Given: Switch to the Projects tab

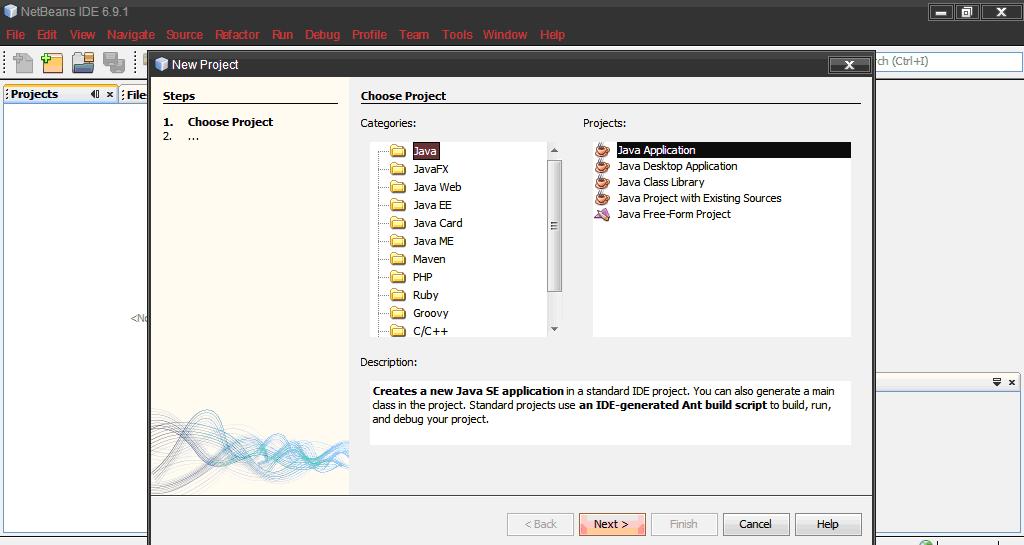Looking at the screenshot, I should pyautogui.click(x=35, y=94).
